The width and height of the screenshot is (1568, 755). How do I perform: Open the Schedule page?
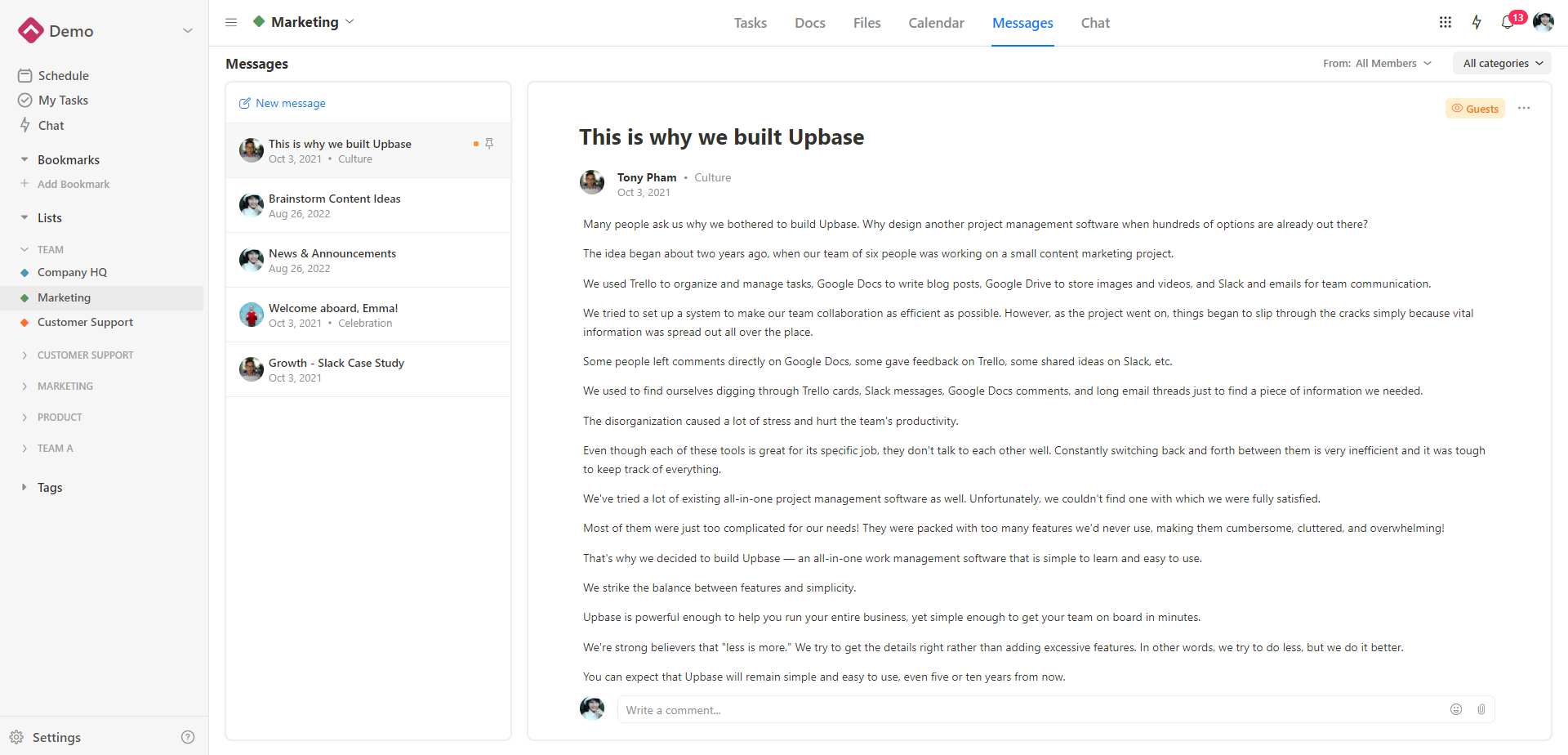[63, 75]
